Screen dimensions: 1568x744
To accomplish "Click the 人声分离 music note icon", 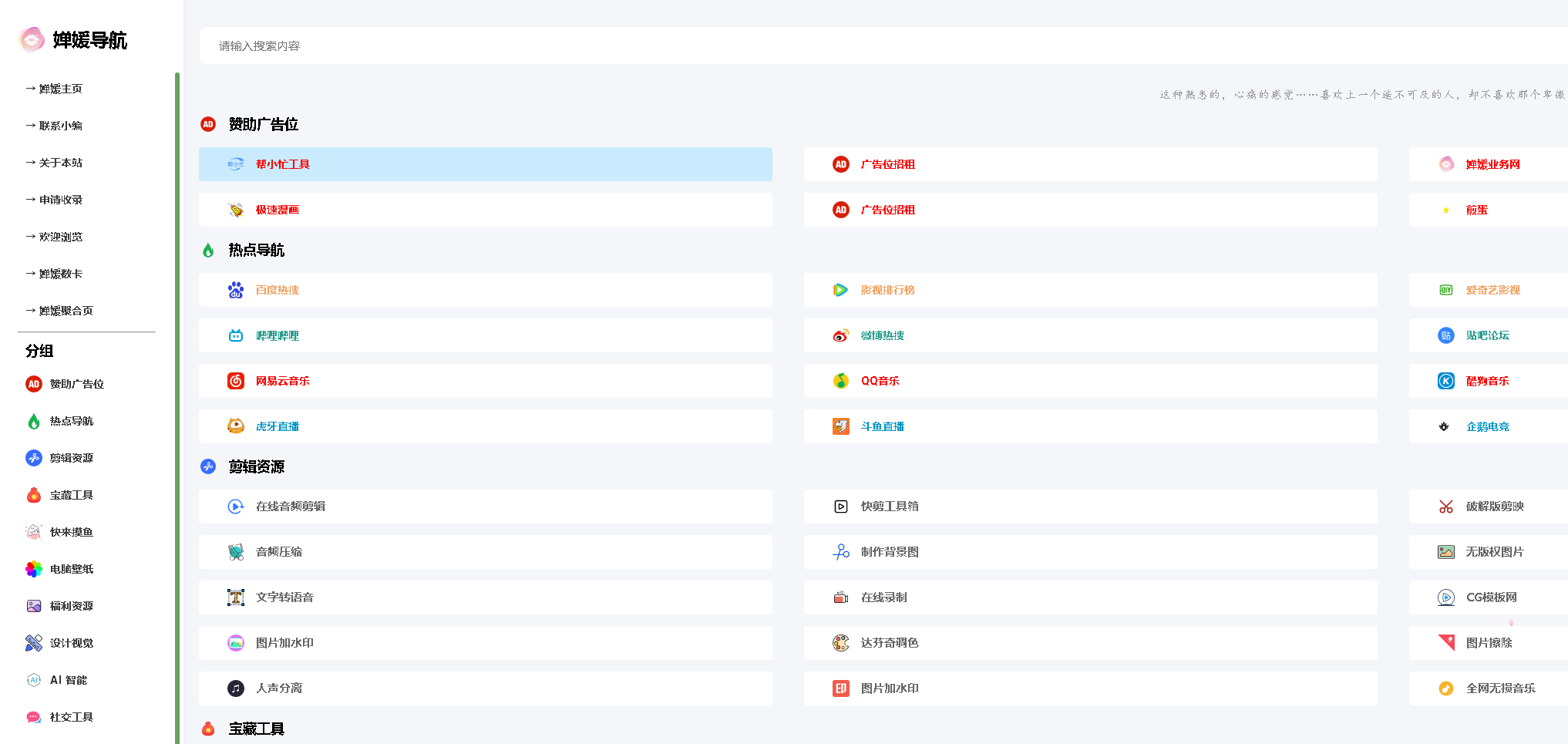I will pyautogui.click(x=236, y=688).
